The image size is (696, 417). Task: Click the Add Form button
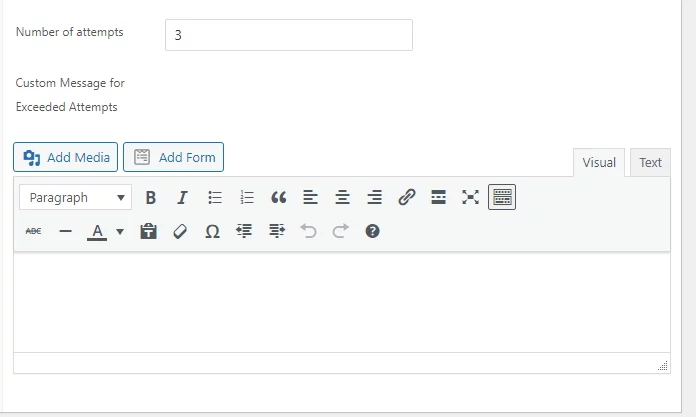[174, 157]
